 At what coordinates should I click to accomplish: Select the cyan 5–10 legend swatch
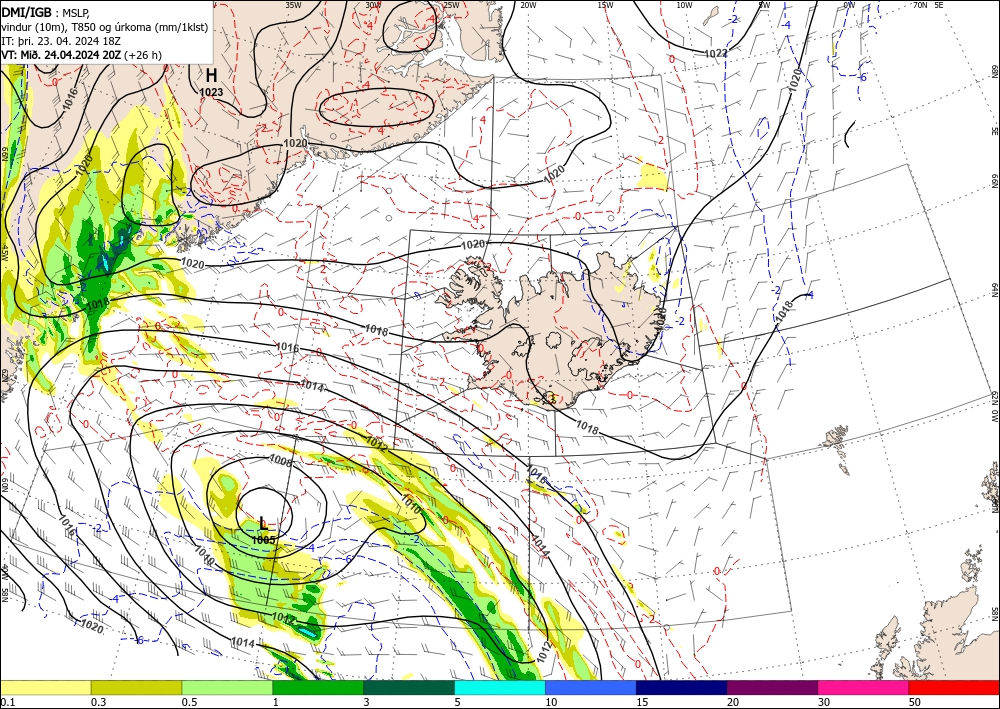[500, 687]
